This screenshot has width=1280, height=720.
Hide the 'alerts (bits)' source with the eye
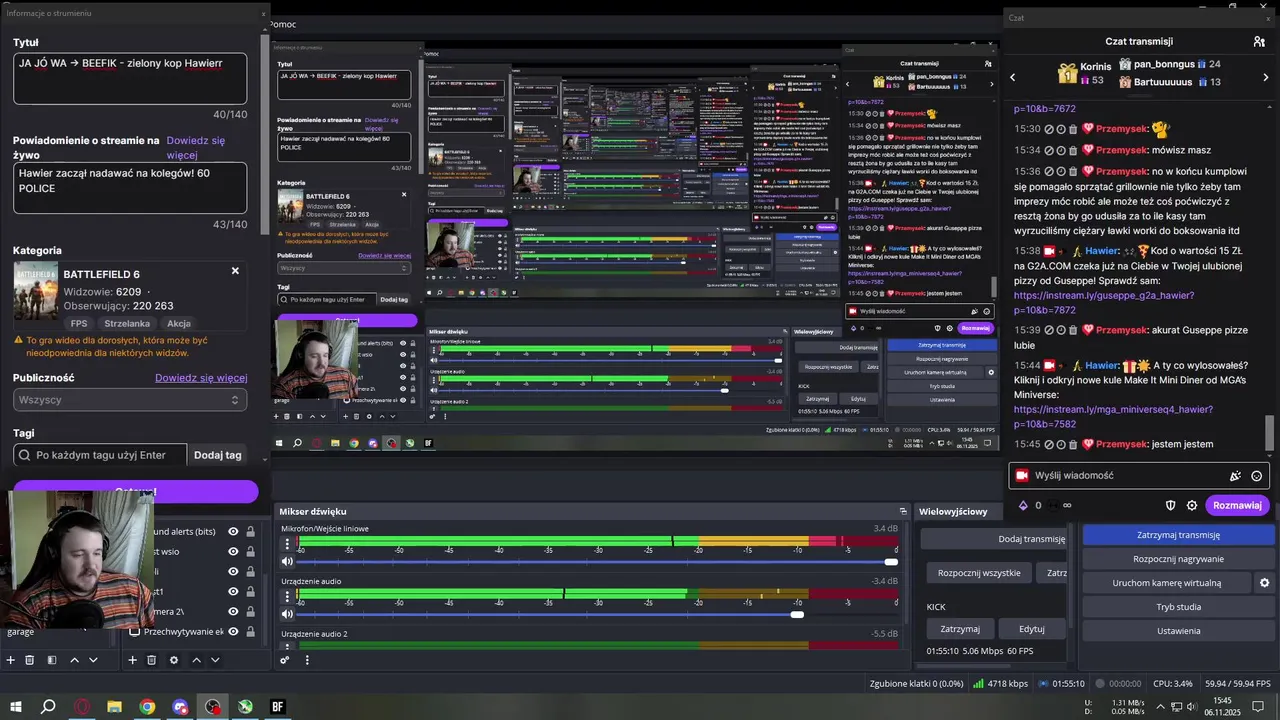click(x=233, y=532)
